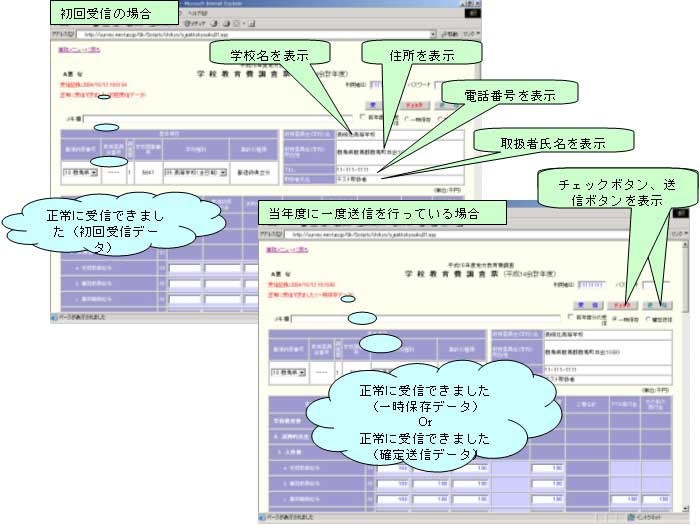This screenshot has height=525, width=700.
Task: Tick the 前年度分 checkbox in the back window
Action: [362, 117]
